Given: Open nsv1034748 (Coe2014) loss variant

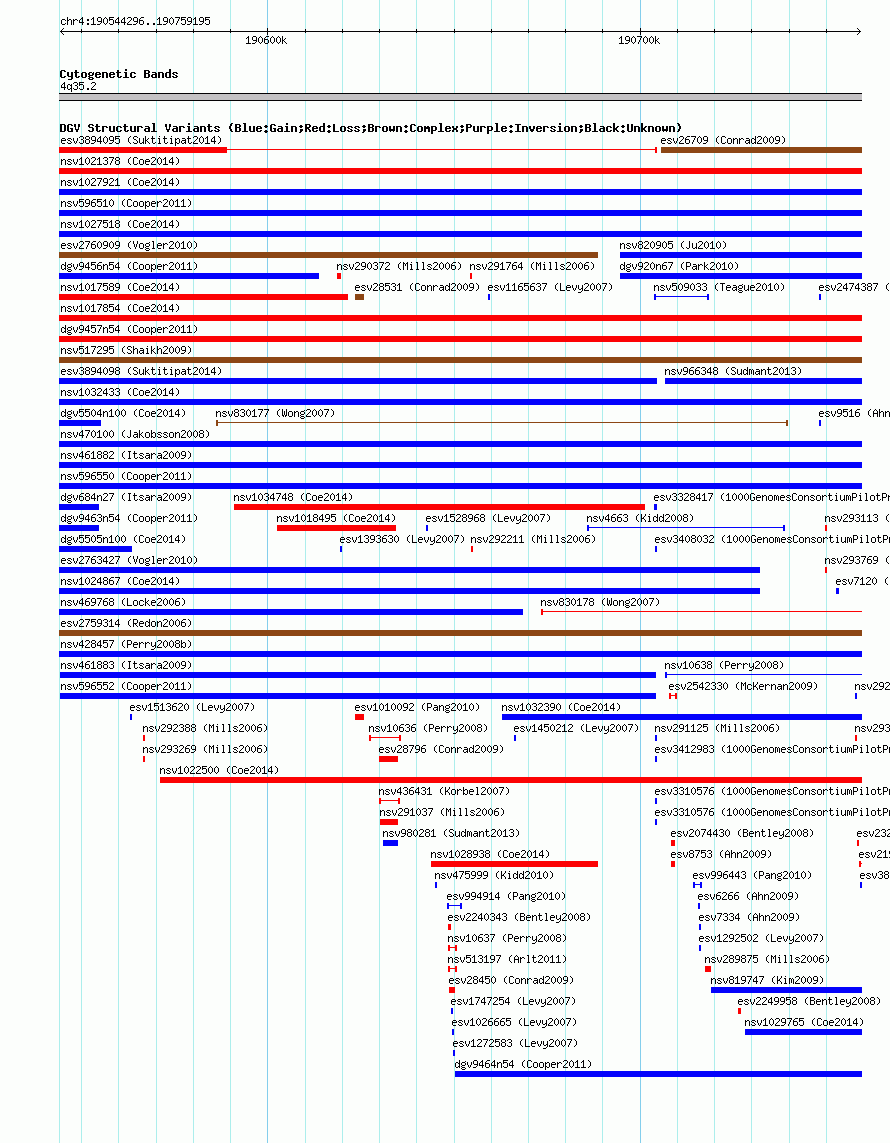Looking at the screenshot, I should pyautogui.click(x=440, y=507).
